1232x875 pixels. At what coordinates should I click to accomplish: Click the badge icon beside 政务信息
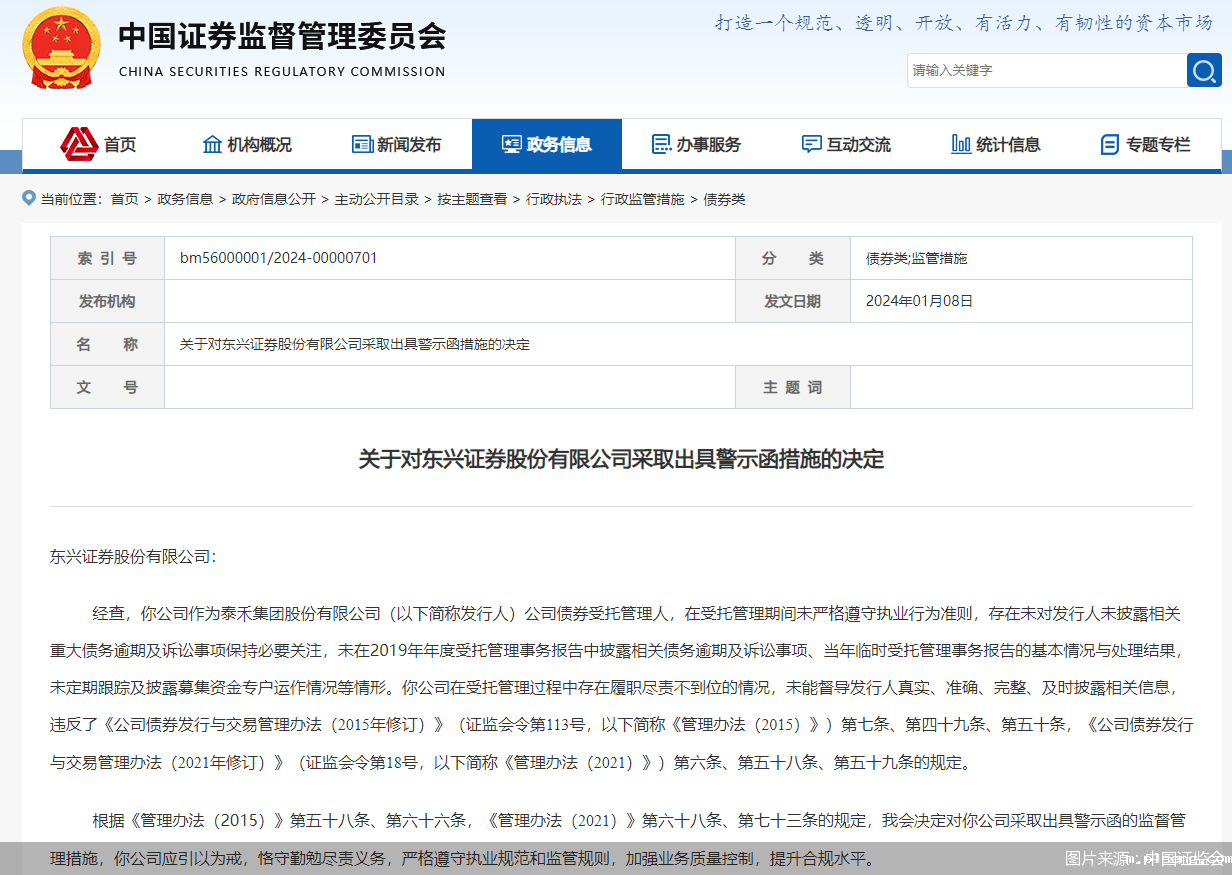[513, 144]
